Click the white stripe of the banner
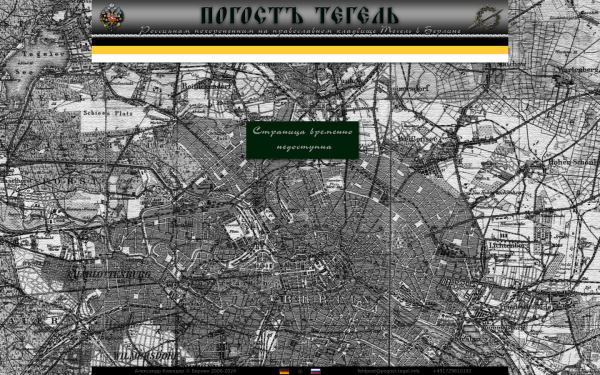 pos(300,58)
